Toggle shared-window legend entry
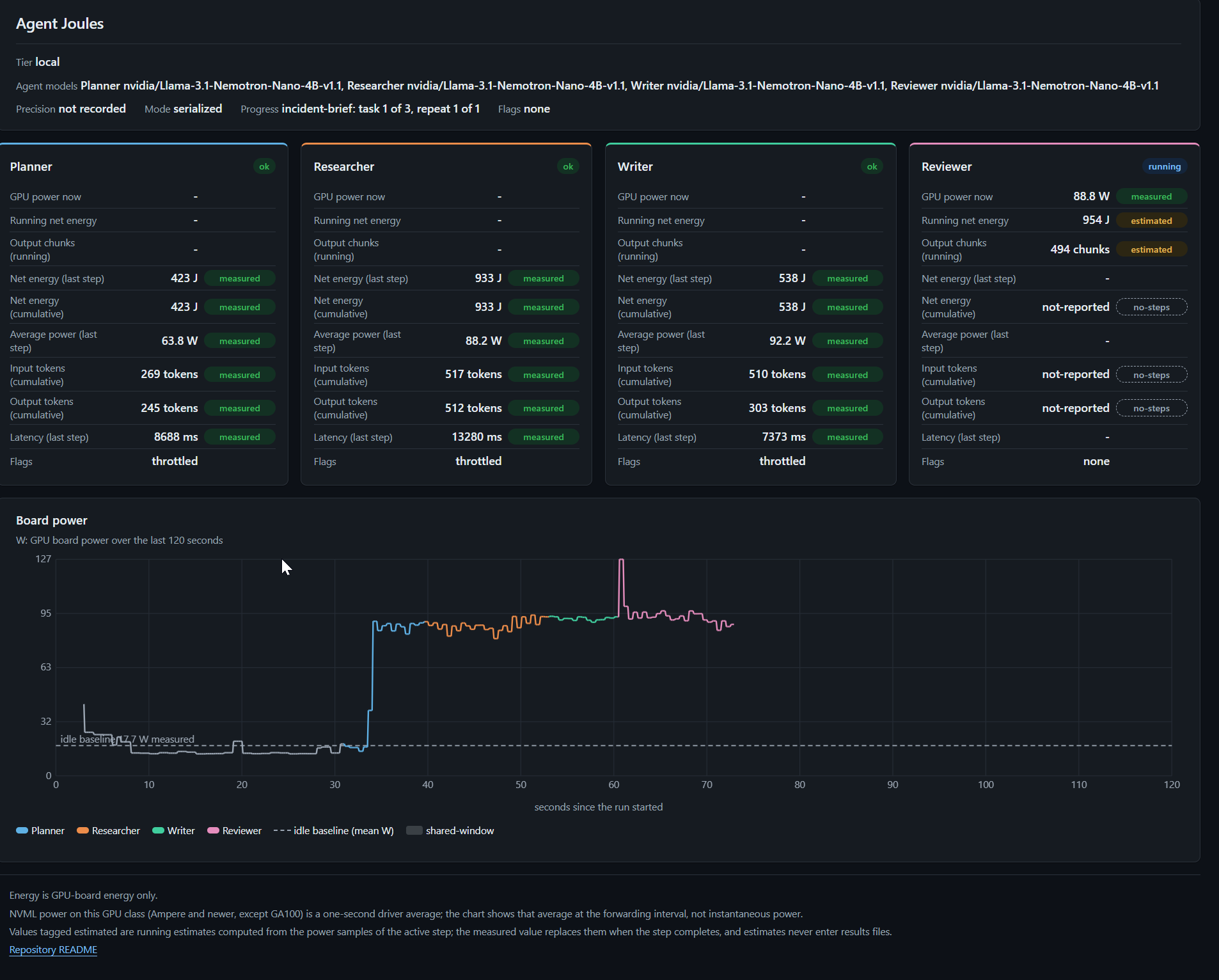1219x980 pixels. point(450,831)
